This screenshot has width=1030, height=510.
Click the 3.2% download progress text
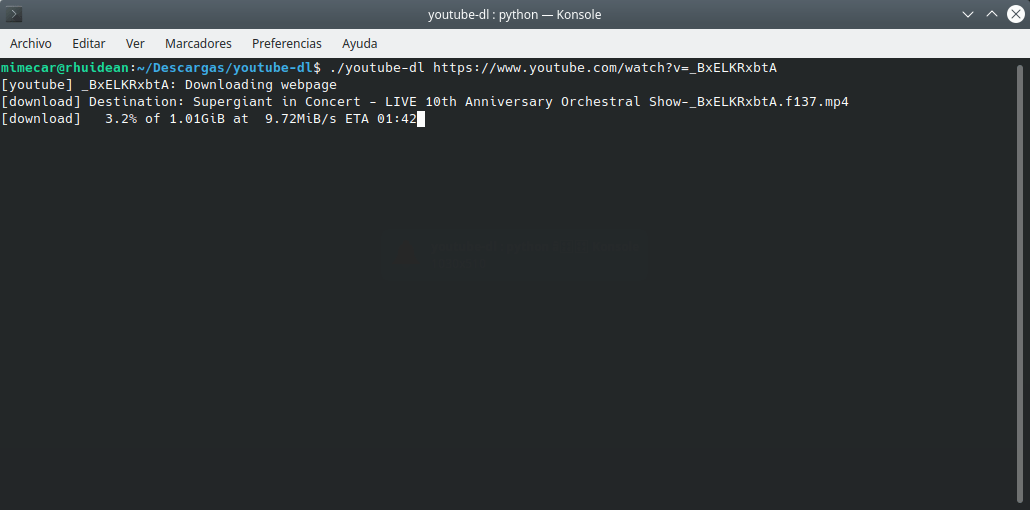coord(121,119)
